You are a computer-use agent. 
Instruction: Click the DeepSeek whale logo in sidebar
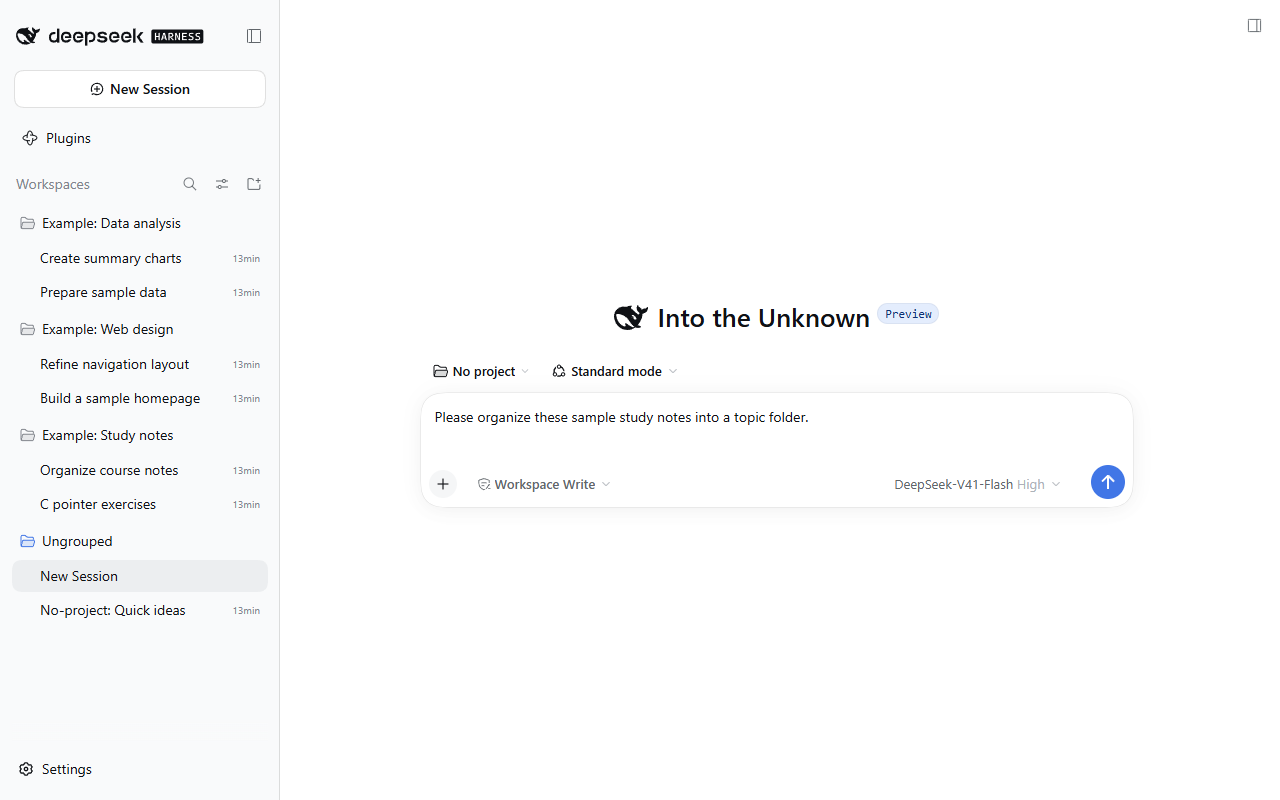pos(28,36)
